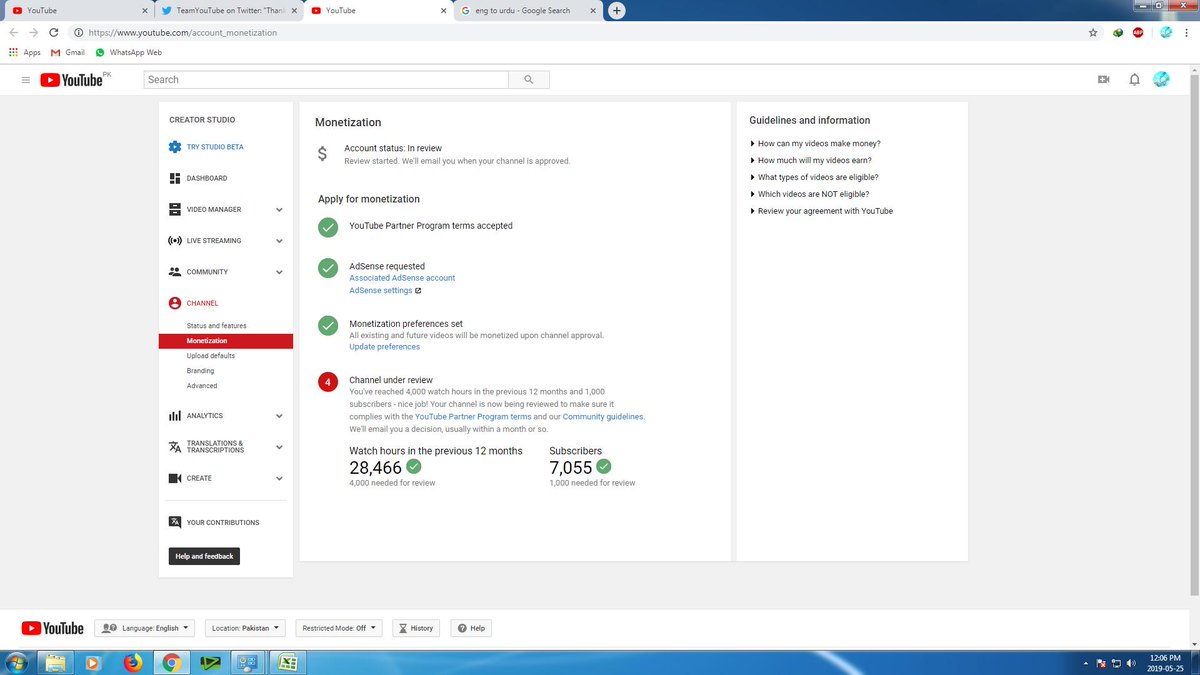The image size is (1200, 675).
Task: Click the Dashboard icon in sidebar
Action: tap(175, 178)
